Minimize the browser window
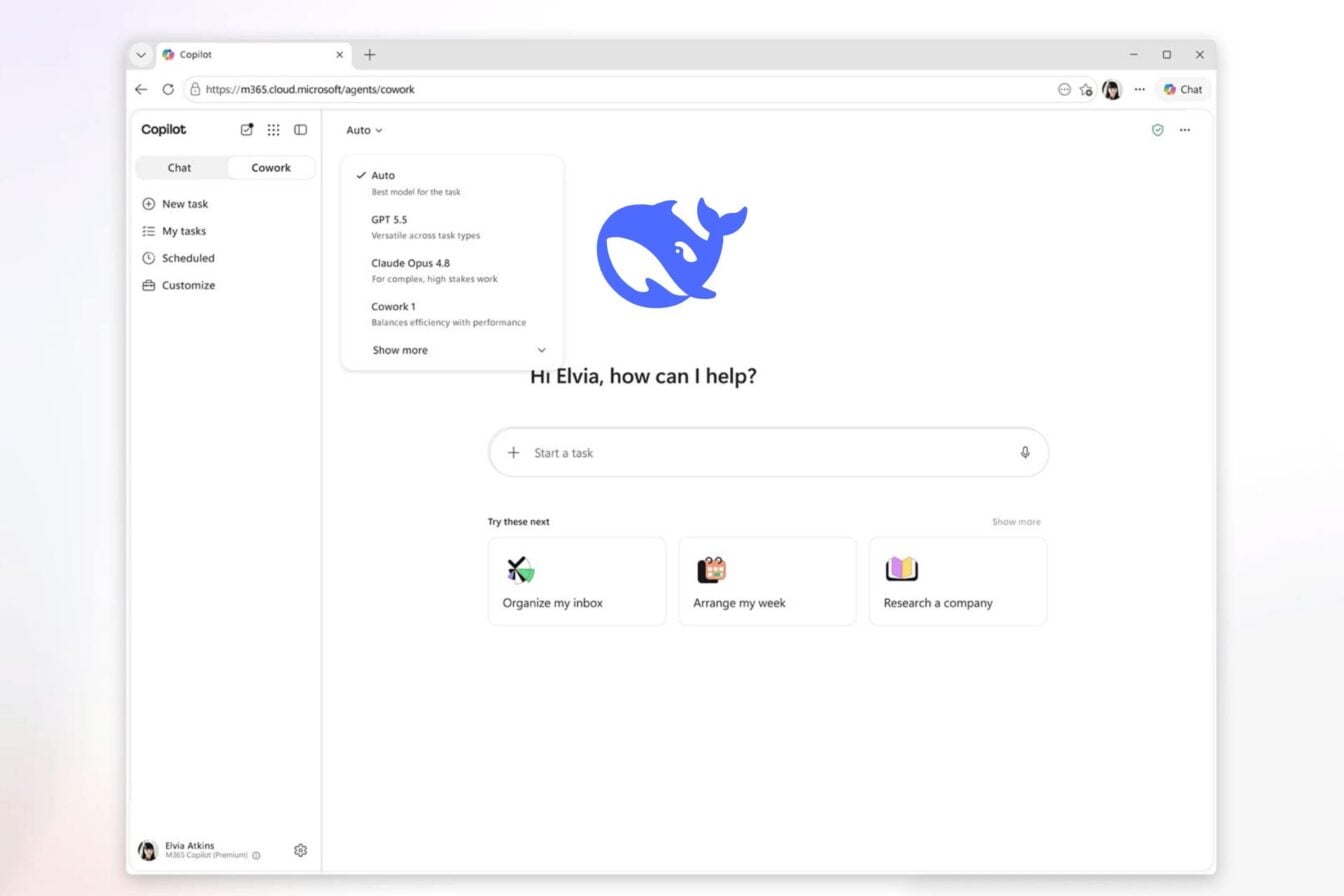This screenshot has height=896, width=1344. click(x=1134, y=55)
